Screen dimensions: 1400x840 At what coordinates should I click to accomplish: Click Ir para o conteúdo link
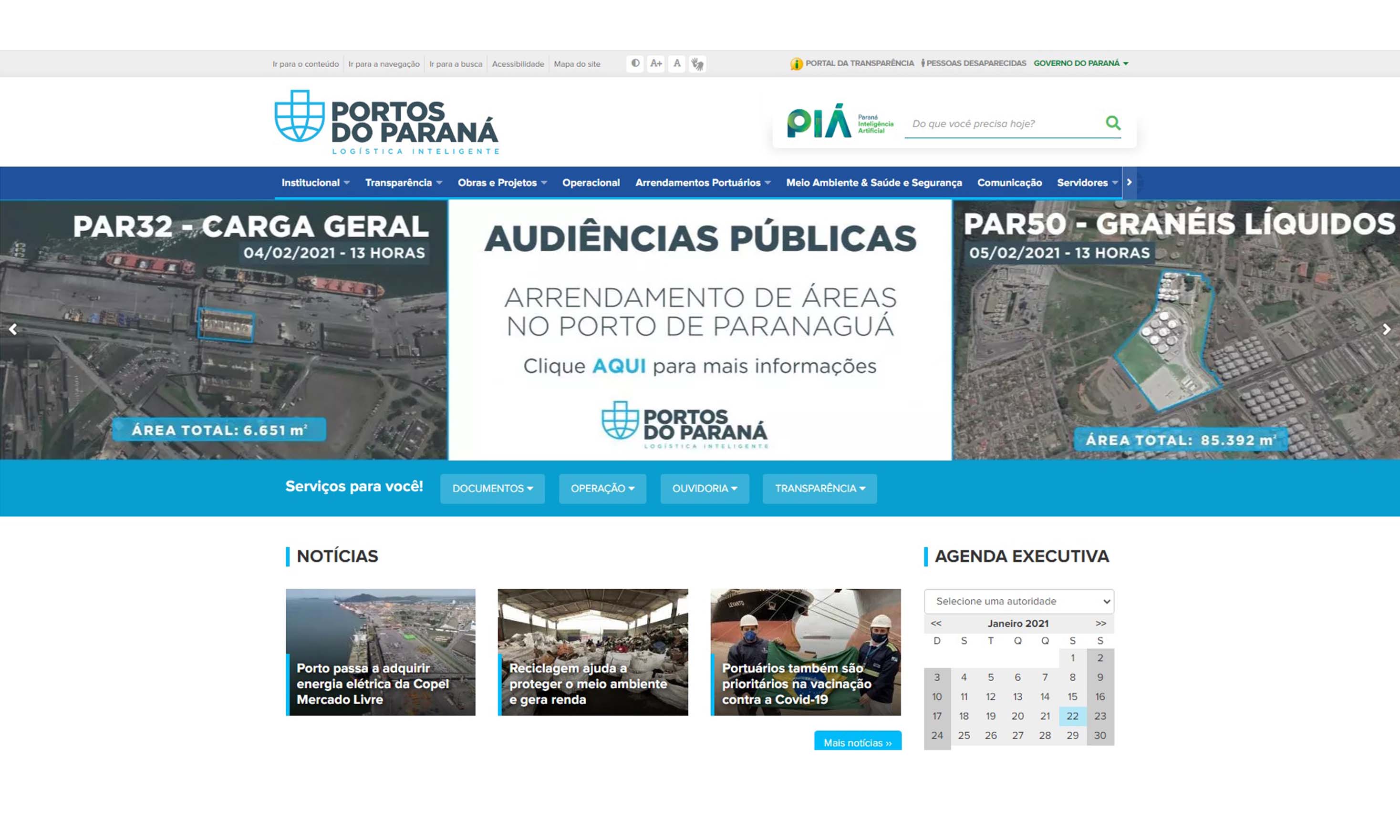[305, 64]
